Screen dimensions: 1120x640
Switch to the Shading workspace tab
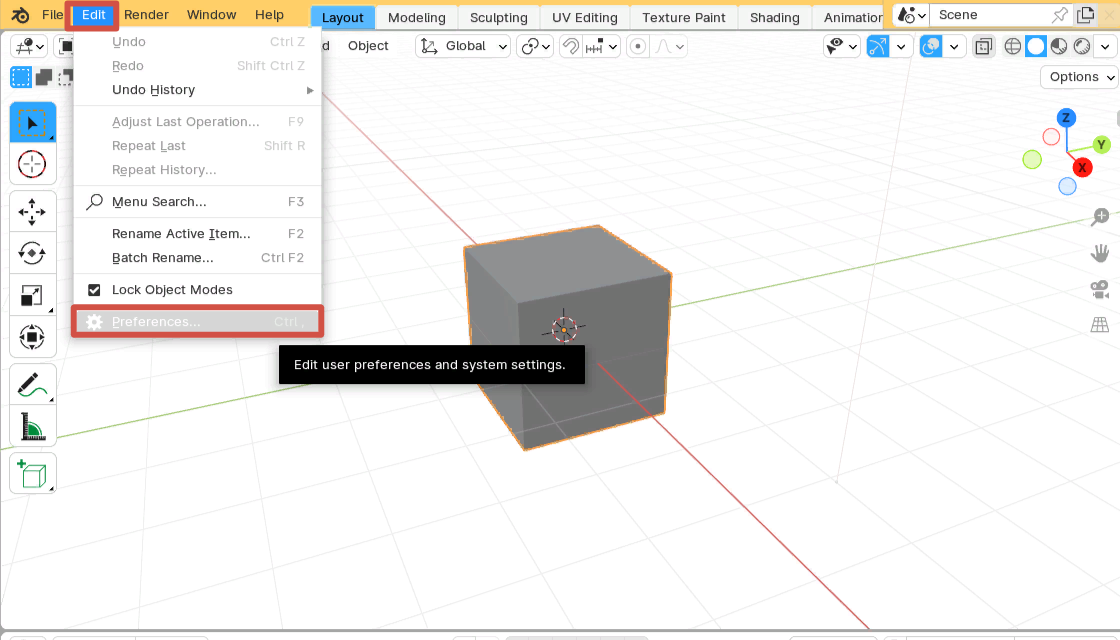774,17
